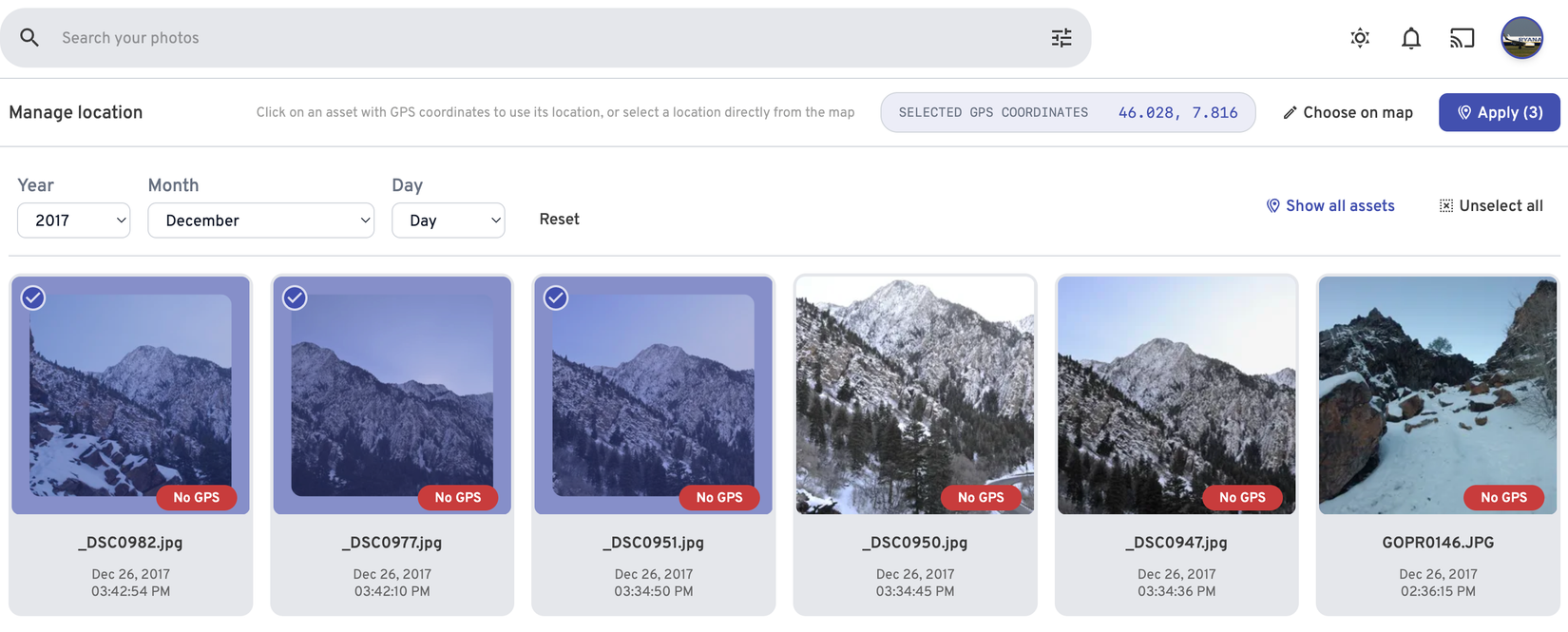
Task: Click the pencil icon on Choose on map
Action: 1290,111
